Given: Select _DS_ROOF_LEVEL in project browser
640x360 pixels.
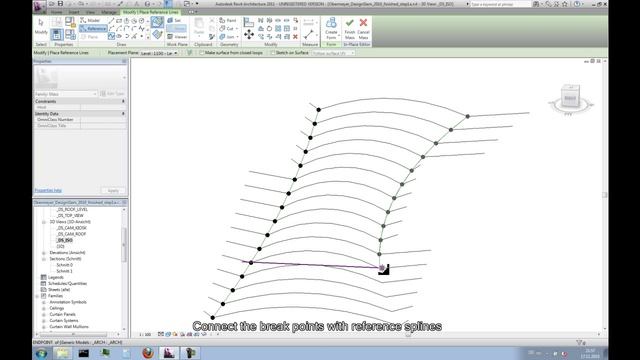Looking at the screenshot, I should [x=72, y=209].
